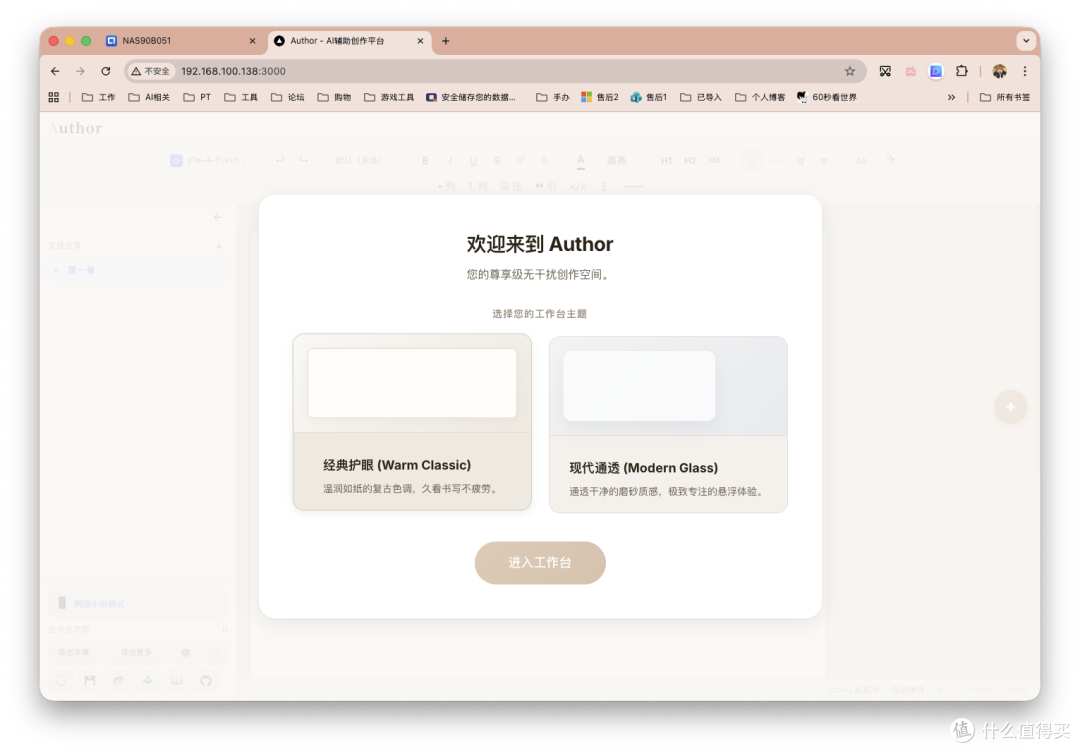
Task: Open the 个人博客 bookmarks folder
Action: click(x=760, y=97)
